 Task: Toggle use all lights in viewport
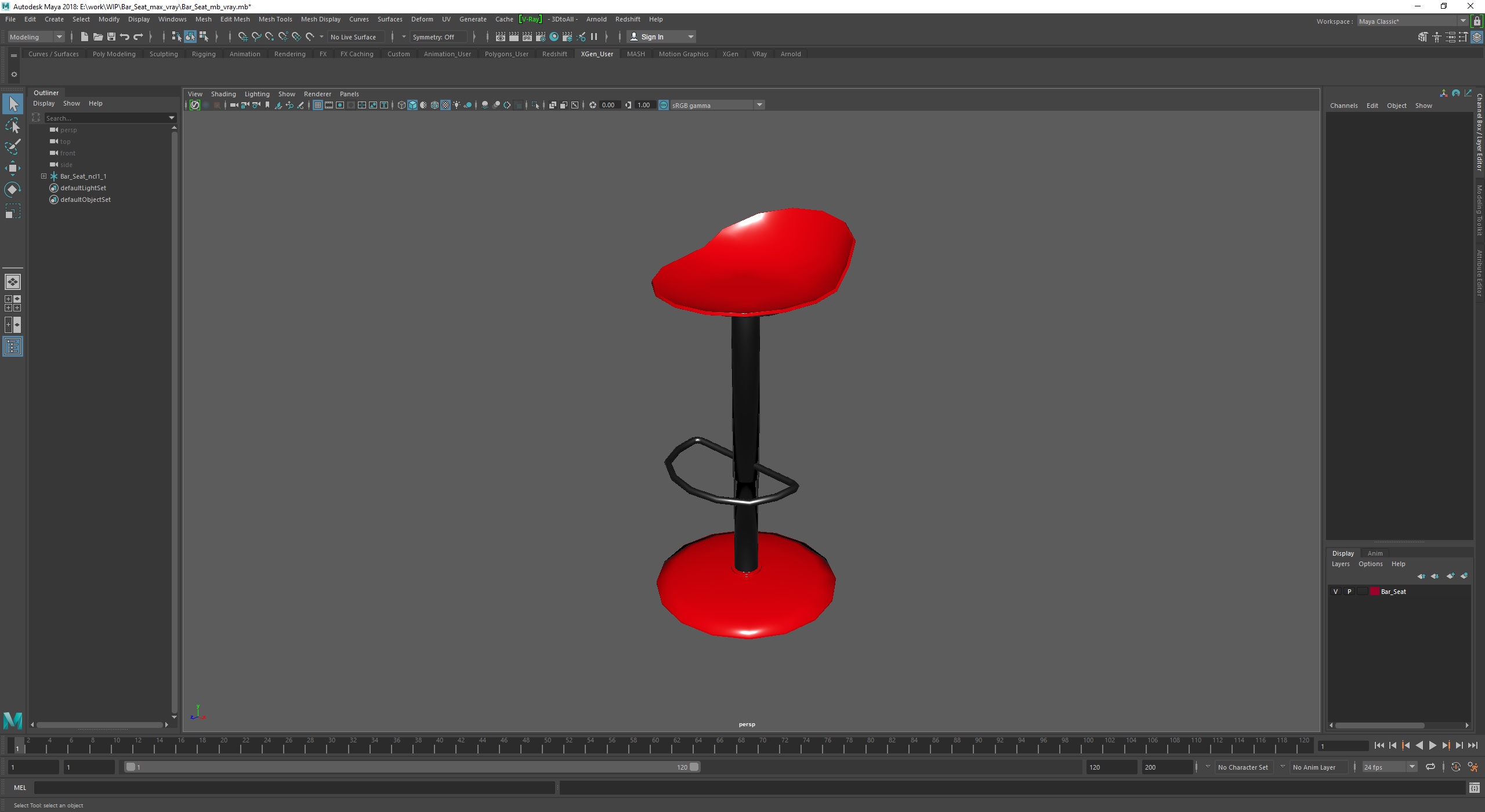pos(457,105)
